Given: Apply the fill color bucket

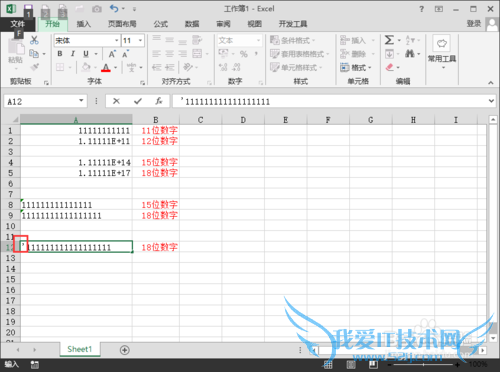Looking at the screenshot, I should [86, 67].
